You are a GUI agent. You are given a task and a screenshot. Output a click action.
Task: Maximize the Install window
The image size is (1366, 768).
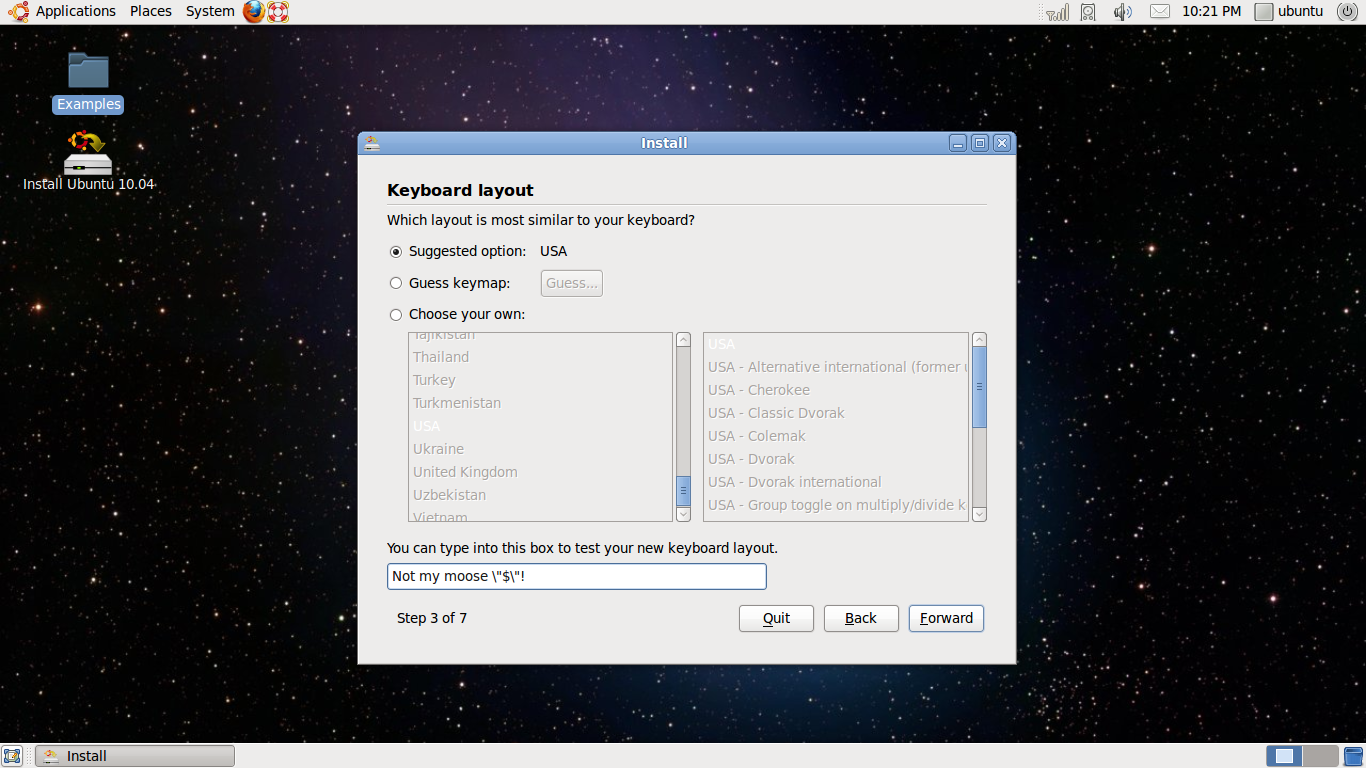pos(980,143)
